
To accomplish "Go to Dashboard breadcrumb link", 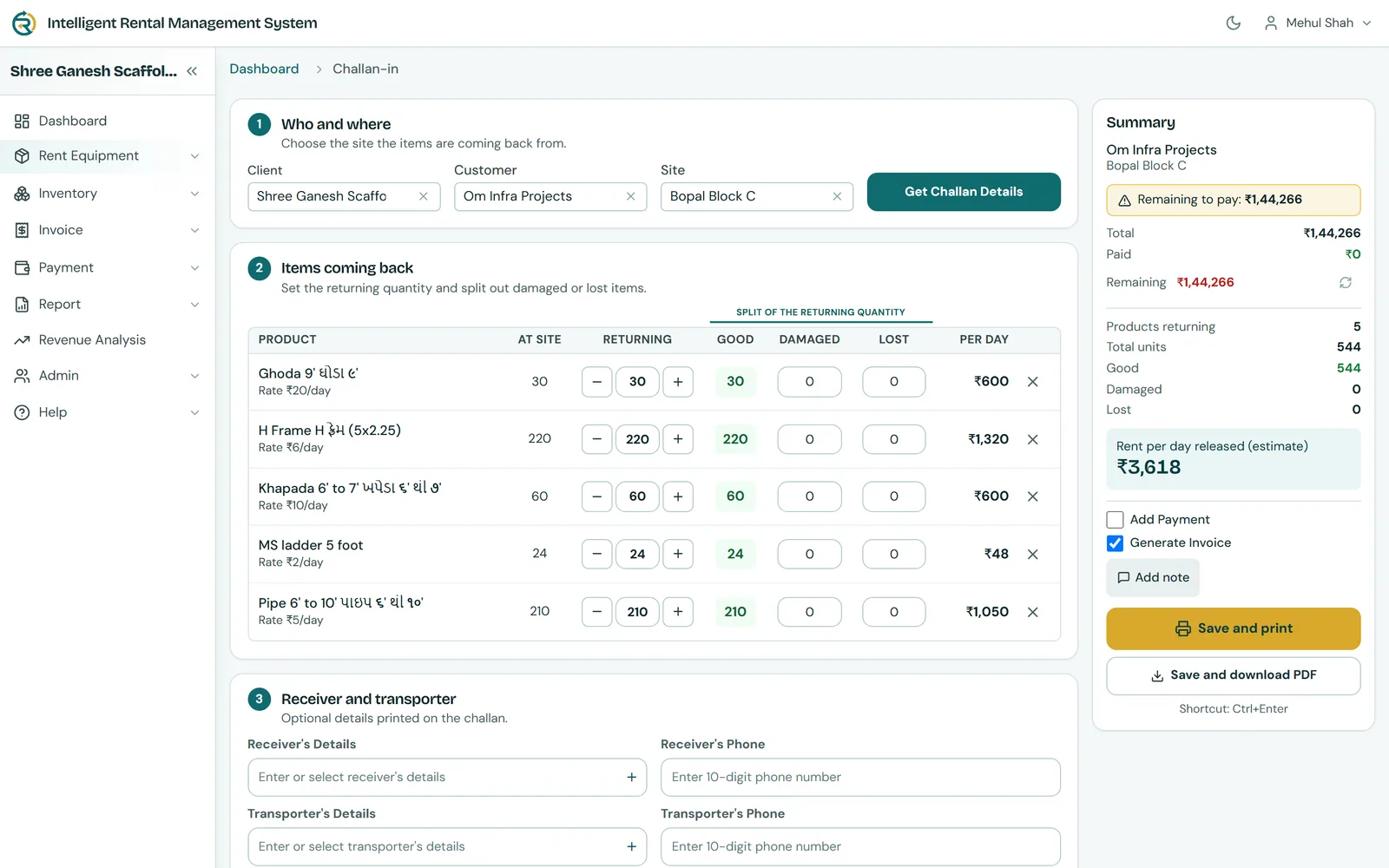I will (x=264, y=69).
